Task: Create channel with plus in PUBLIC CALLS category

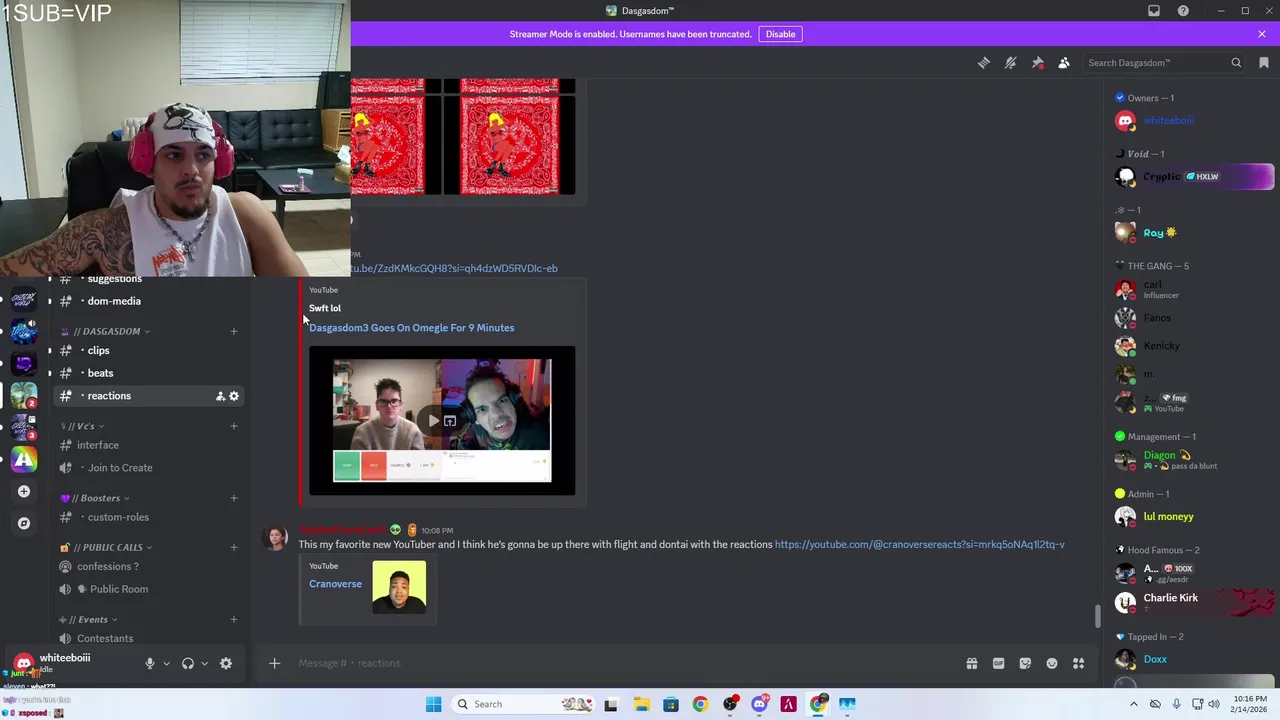Action: click(234, 547)
